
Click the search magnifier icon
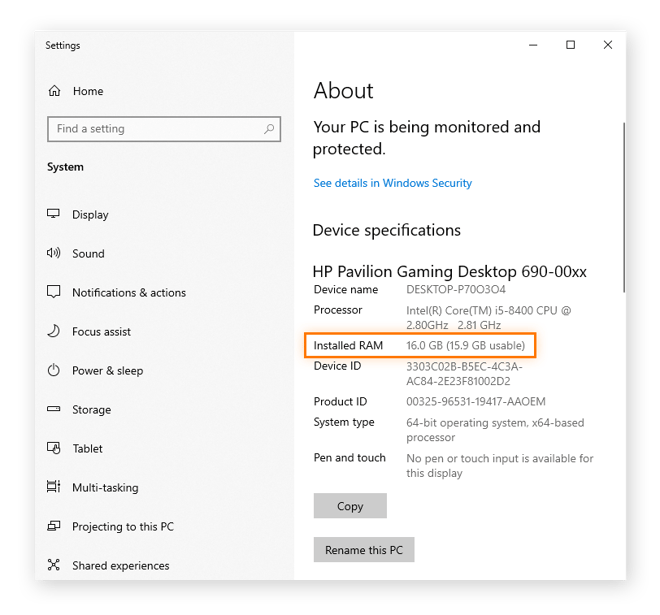pos(269,129)
